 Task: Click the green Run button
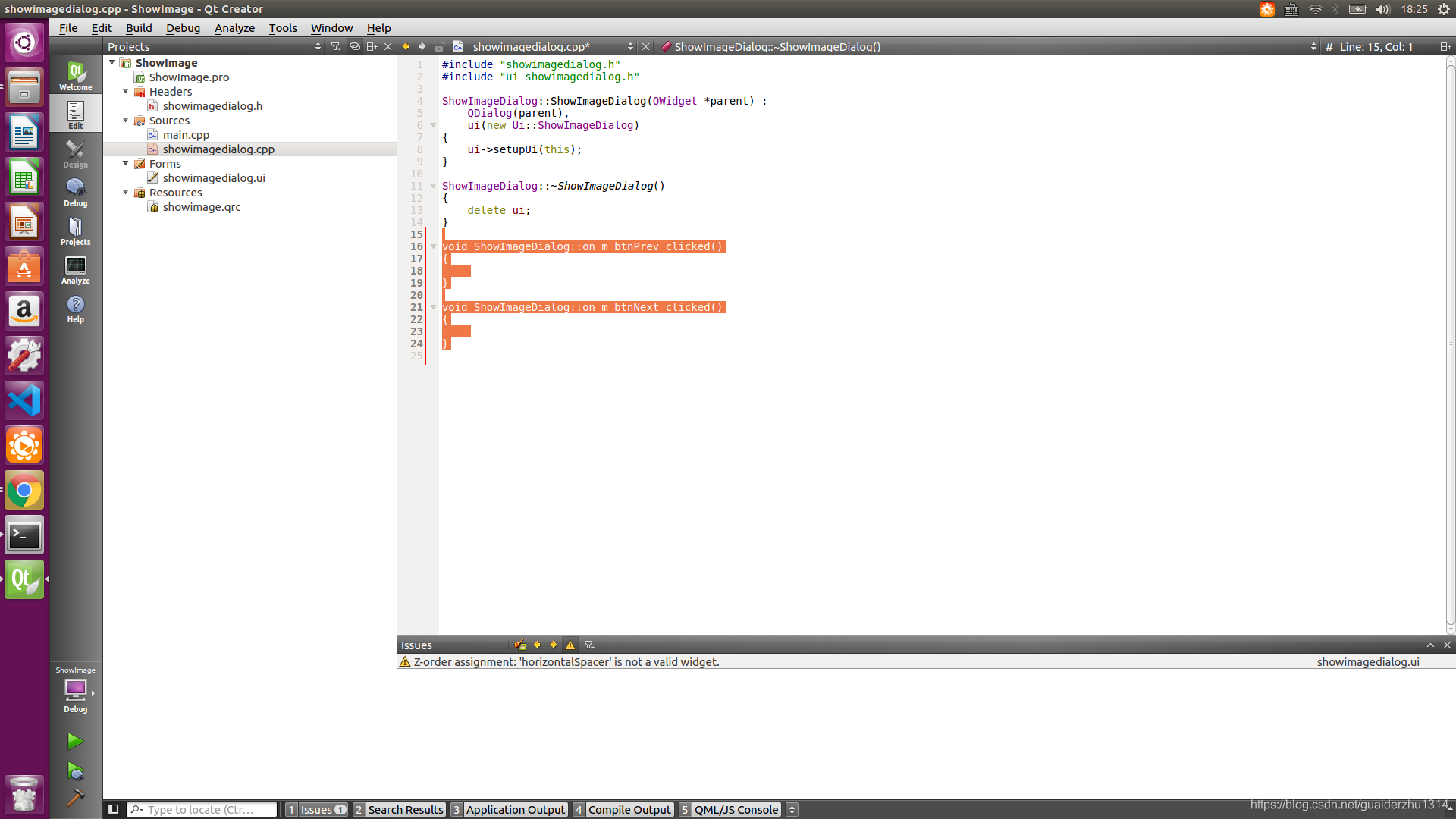75,741
